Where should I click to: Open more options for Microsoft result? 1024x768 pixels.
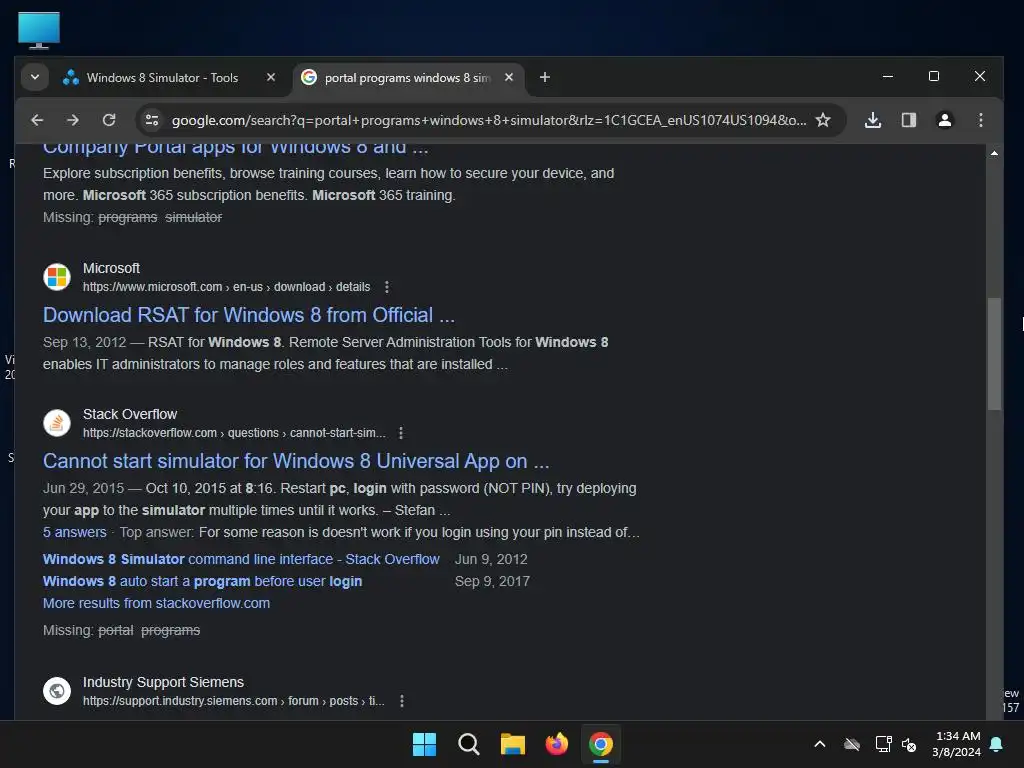tap(387, 287)
